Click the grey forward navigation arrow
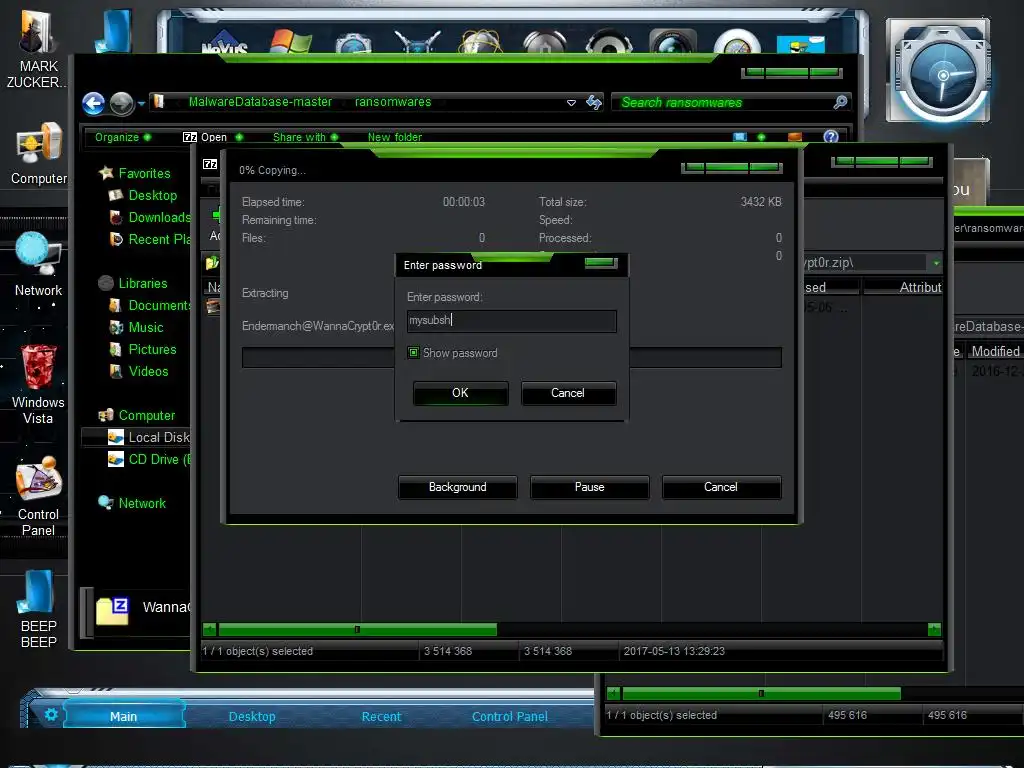The height and width of the screenshot is (768, 1024). pyautogui.click(x=121, y=103)
